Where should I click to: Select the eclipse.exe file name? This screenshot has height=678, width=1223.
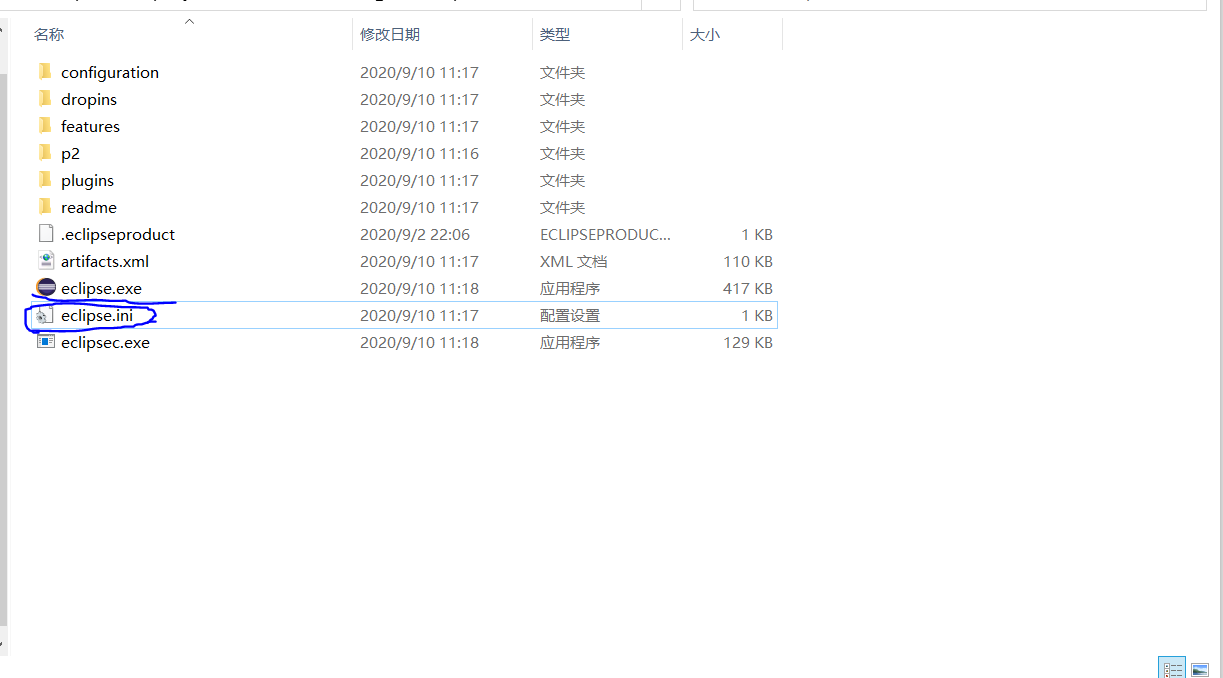click(x=101, y=288)
